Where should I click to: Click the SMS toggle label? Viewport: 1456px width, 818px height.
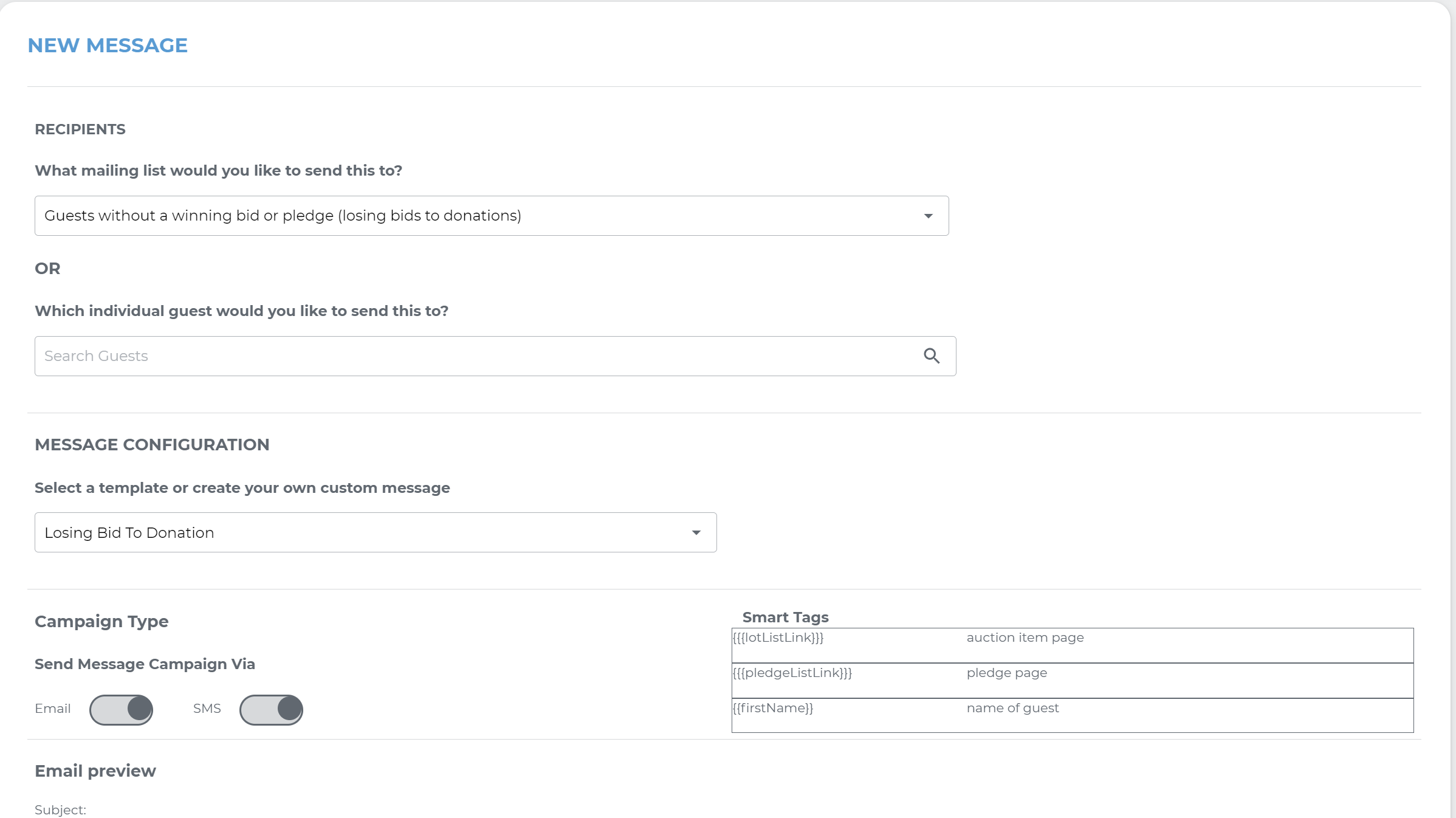207,709
